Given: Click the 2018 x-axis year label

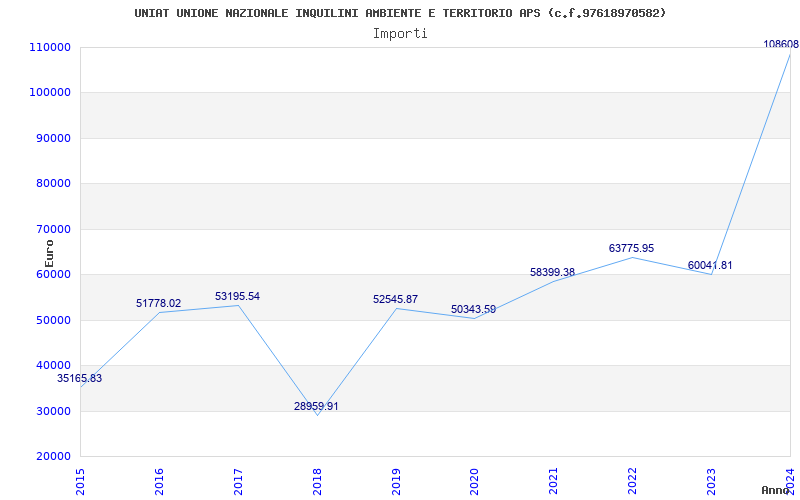Looking at the screenshot, I should [x=317, y=482].
